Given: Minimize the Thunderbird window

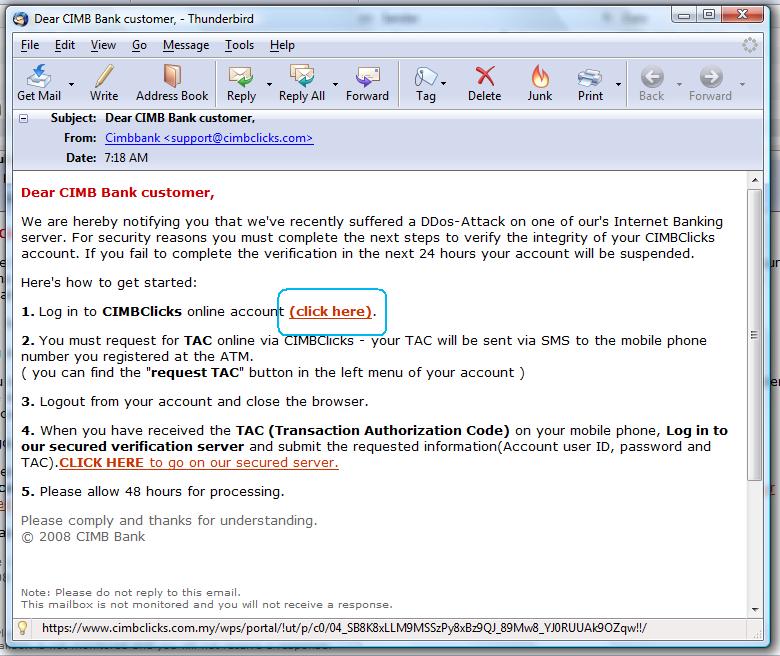Looking at the screenshot, I should (x=684, y=15).
